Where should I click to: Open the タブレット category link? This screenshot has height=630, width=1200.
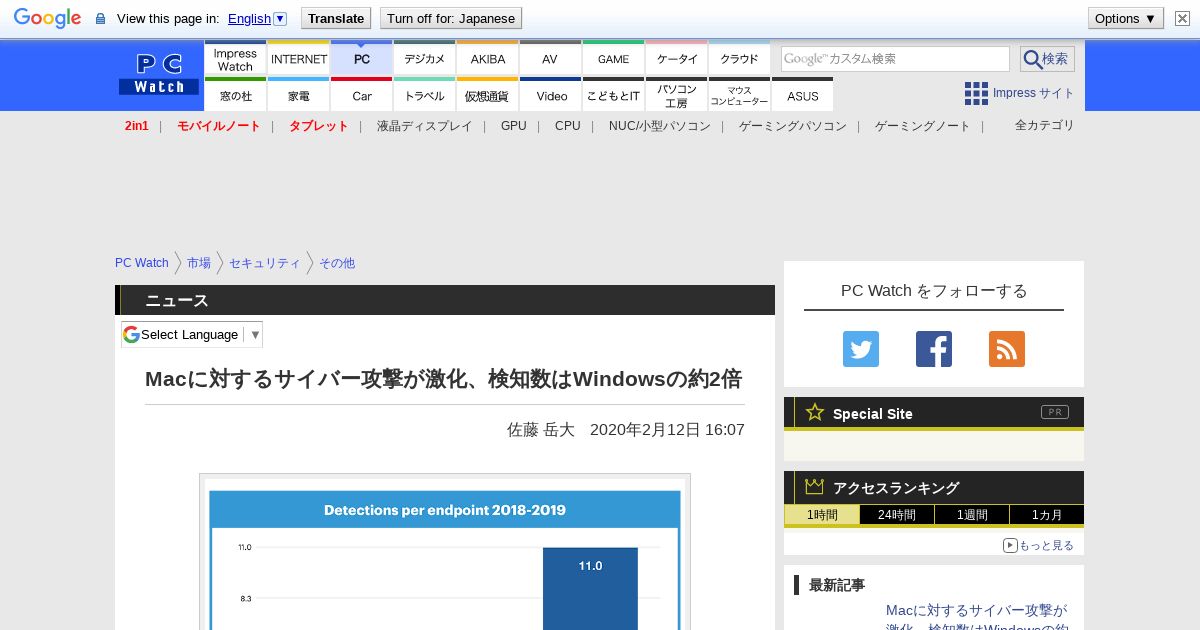coord(318,126)
